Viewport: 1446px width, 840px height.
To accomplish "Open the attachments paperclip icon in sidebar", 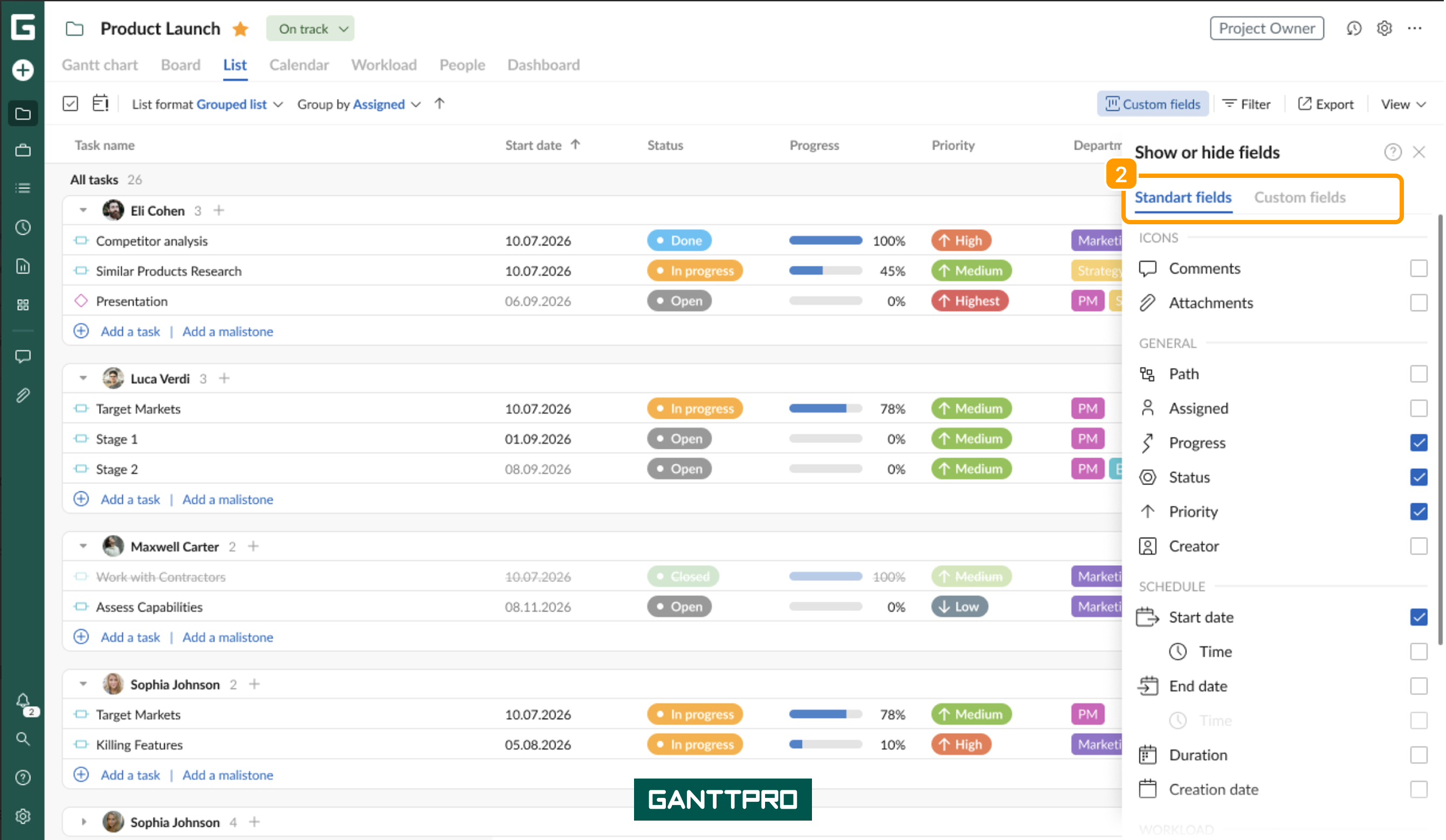I will click(x=23, y=395).
